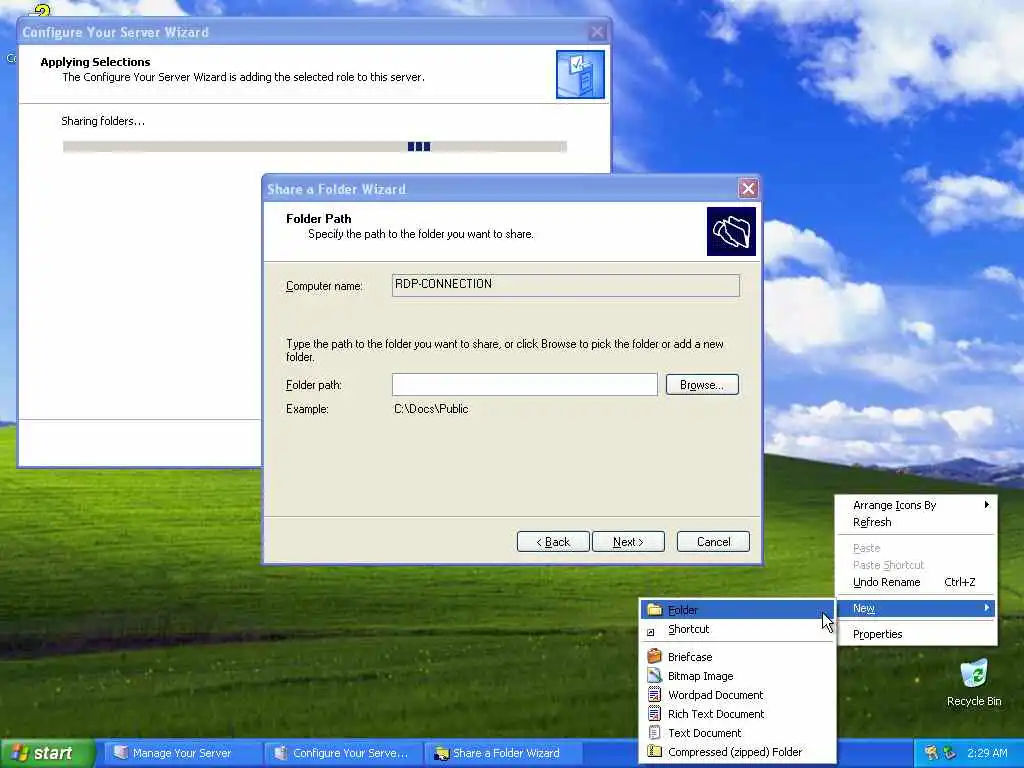Open the Recycle Bin desktop icon
The height and width of the screenshot is (768, 1024).
point(974,682)
